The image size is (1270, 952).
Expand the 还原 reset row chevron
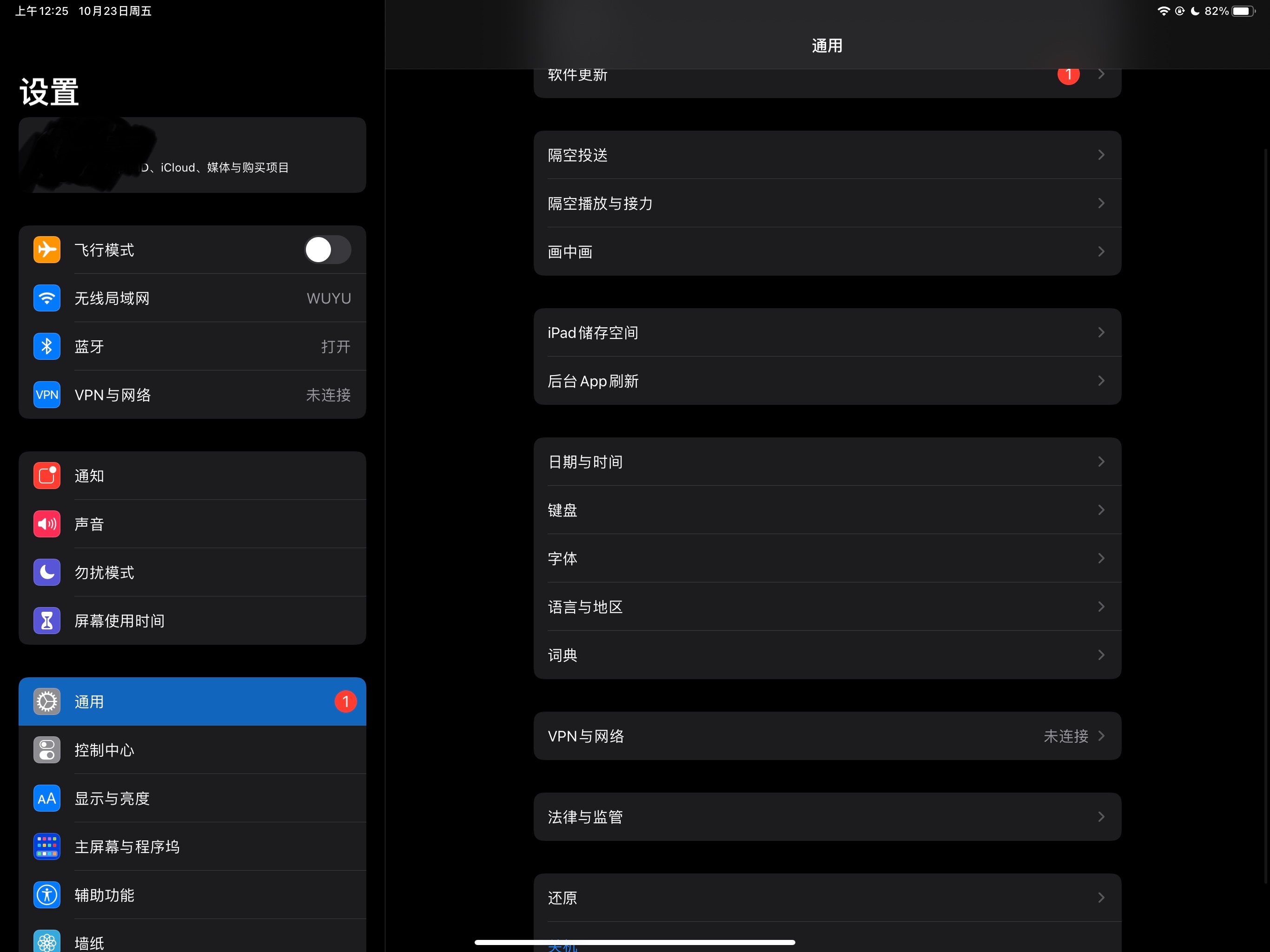click(1101, 898)
